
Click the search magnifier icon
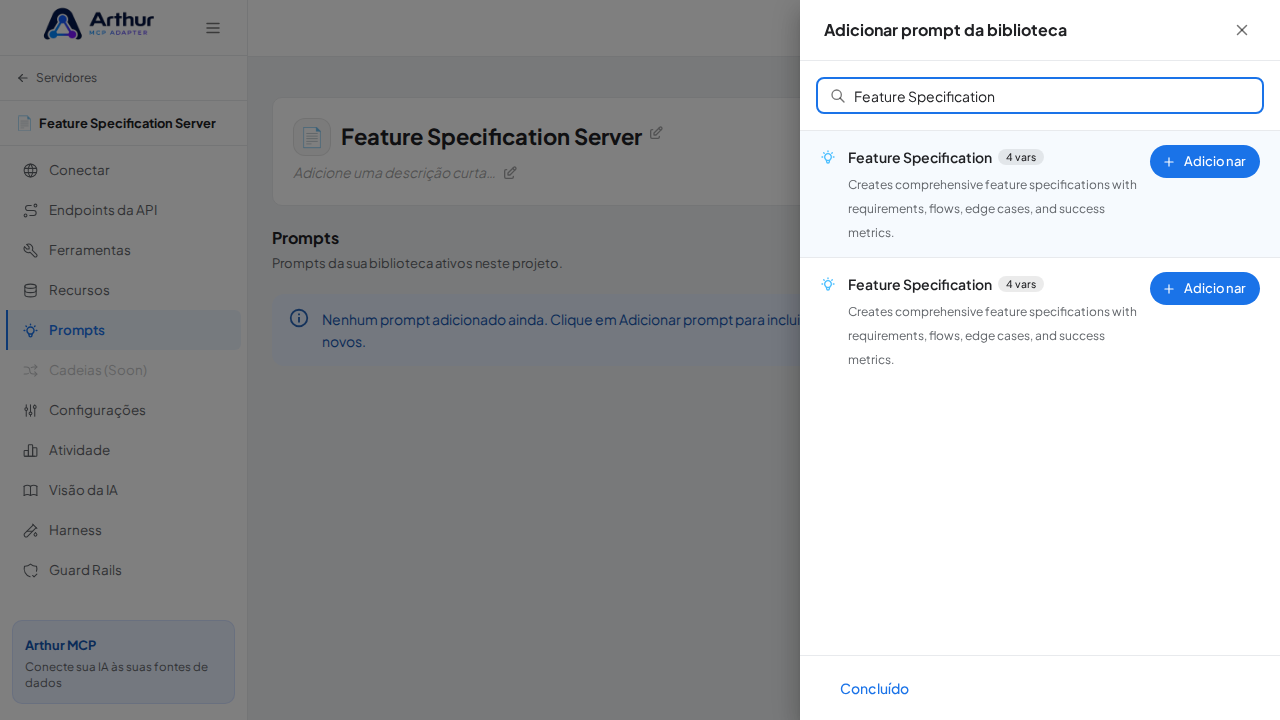[x=838, y=96]
